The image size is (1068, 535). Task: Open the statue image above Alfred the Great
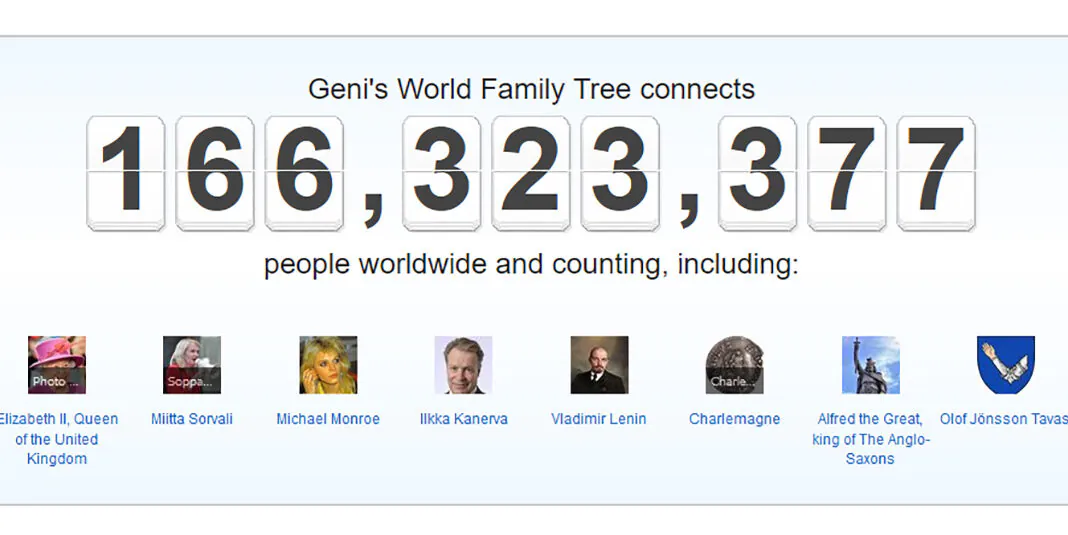(x=870, y=365)
